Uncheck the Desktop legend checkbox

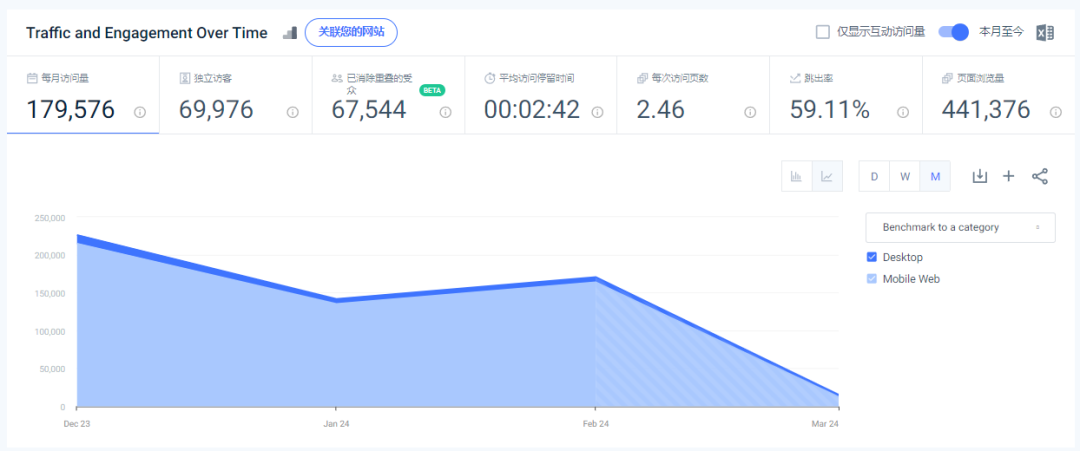pos(872,257)
